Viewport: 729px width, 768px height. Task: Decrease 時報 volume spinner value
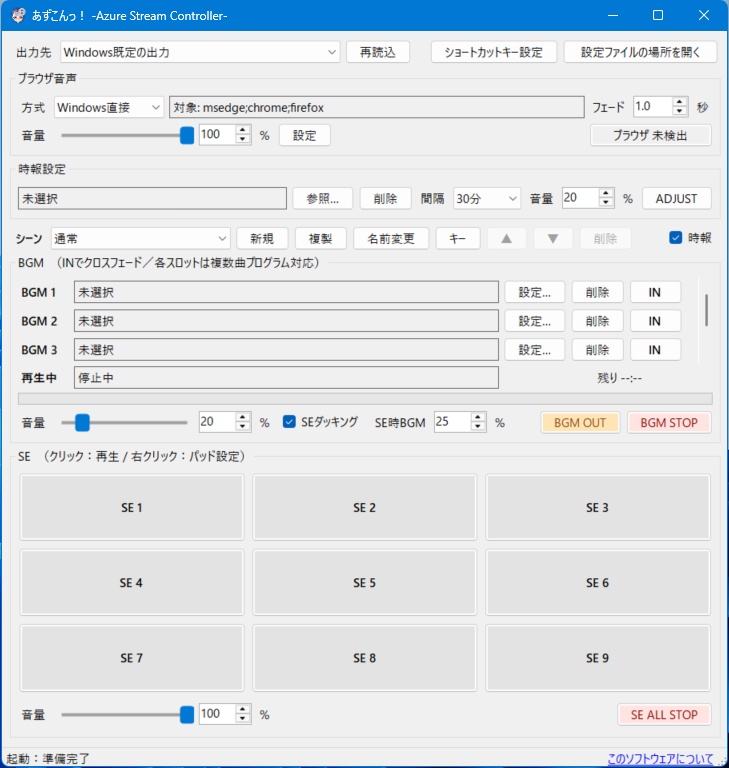click(x=606, y=203)
